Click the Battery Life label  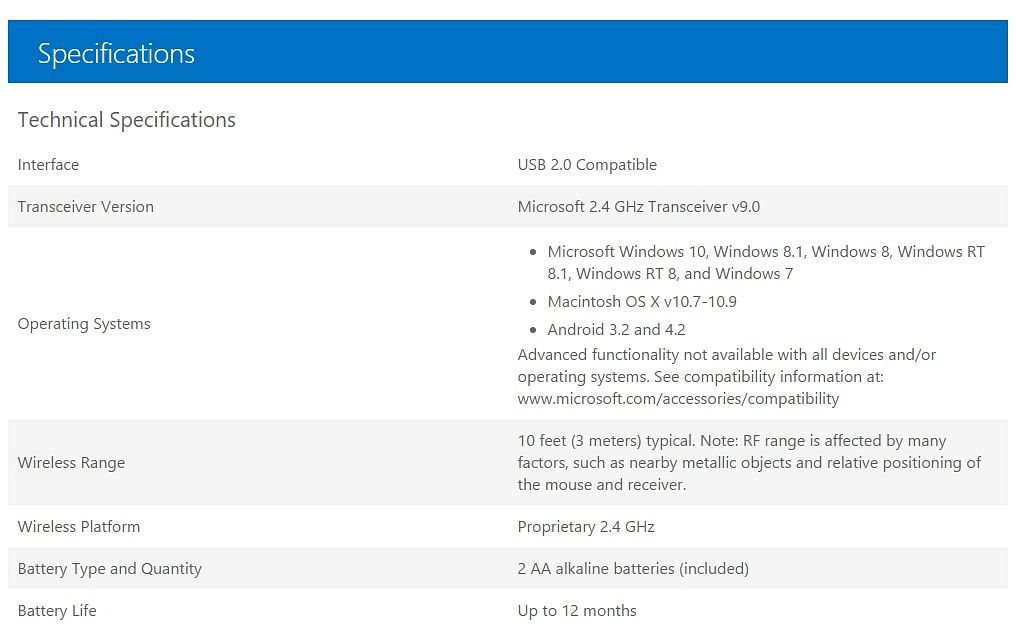[x=57, y=610]
